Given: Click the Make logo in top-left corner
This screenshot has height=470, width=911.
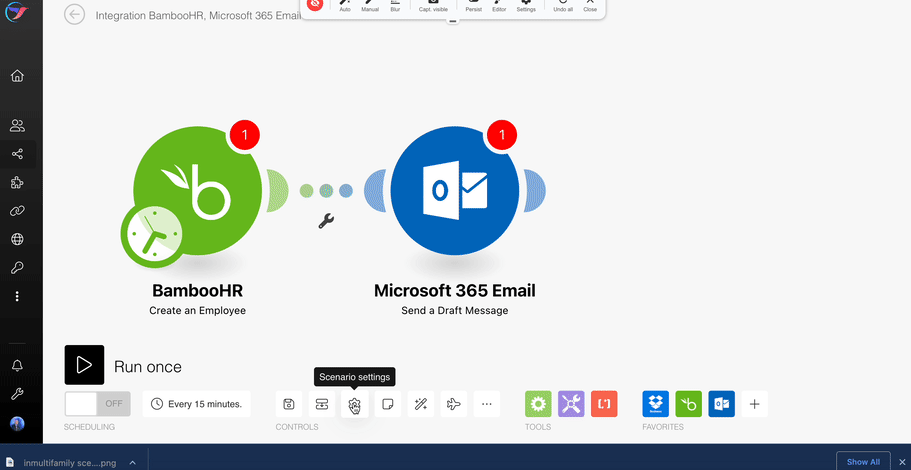Looking at the screenshot, I should point(15,12).
